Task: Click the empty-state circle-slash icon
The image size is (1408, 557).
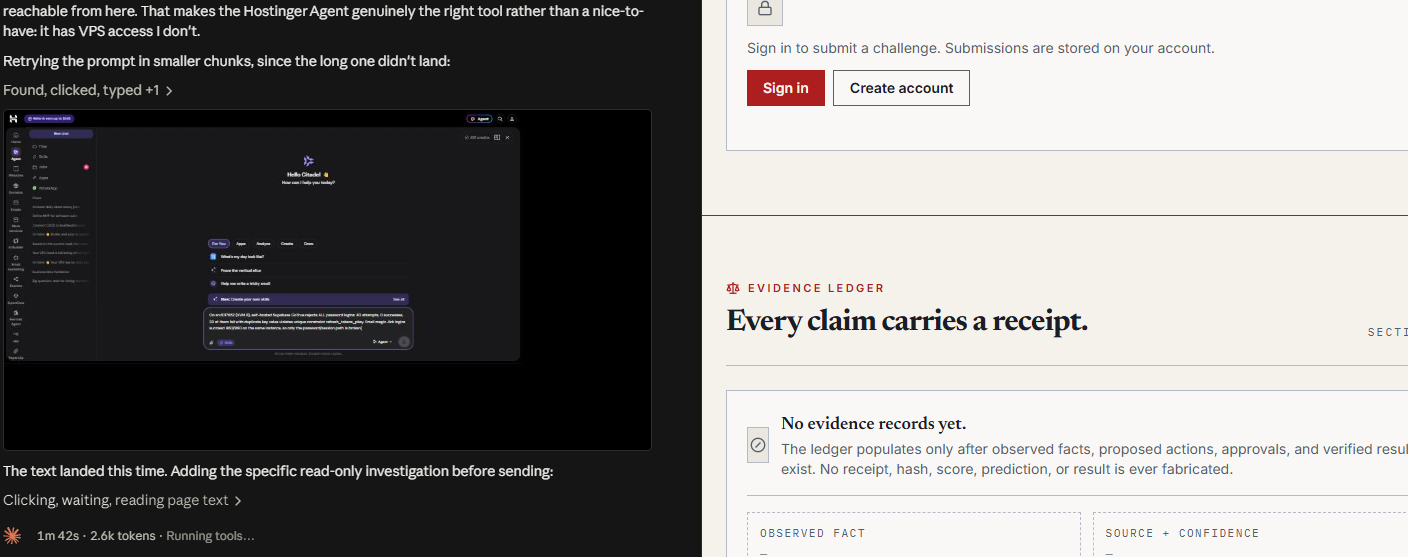Action: (x=758, y=445)
